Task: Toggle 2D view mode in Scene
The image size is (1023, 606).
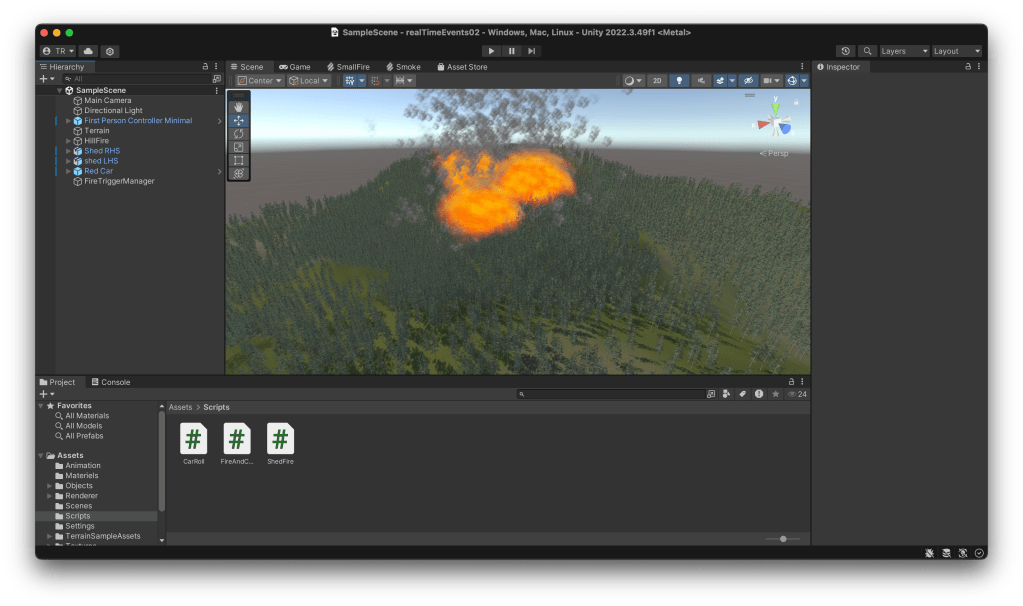Action: pos(656,81)
